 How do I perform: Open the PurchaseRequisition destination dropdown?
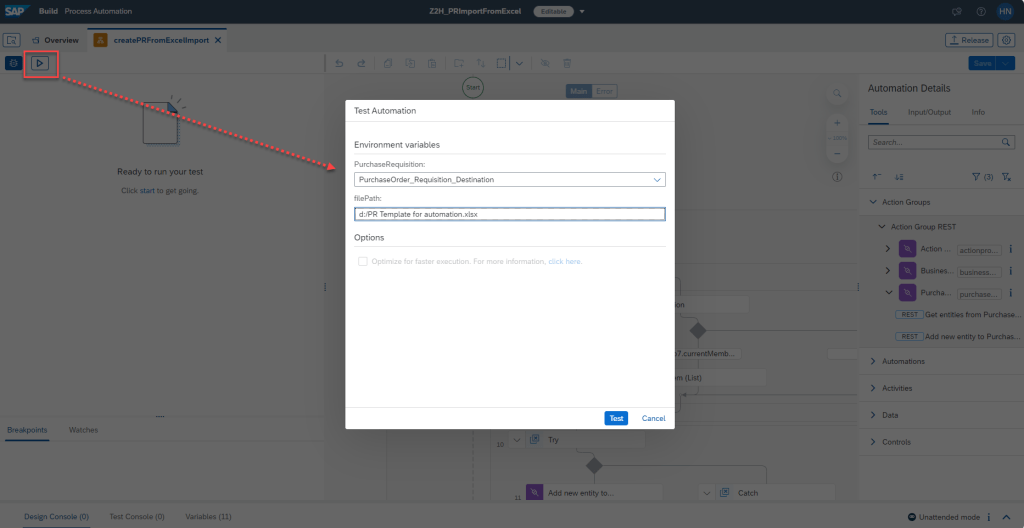657,180
